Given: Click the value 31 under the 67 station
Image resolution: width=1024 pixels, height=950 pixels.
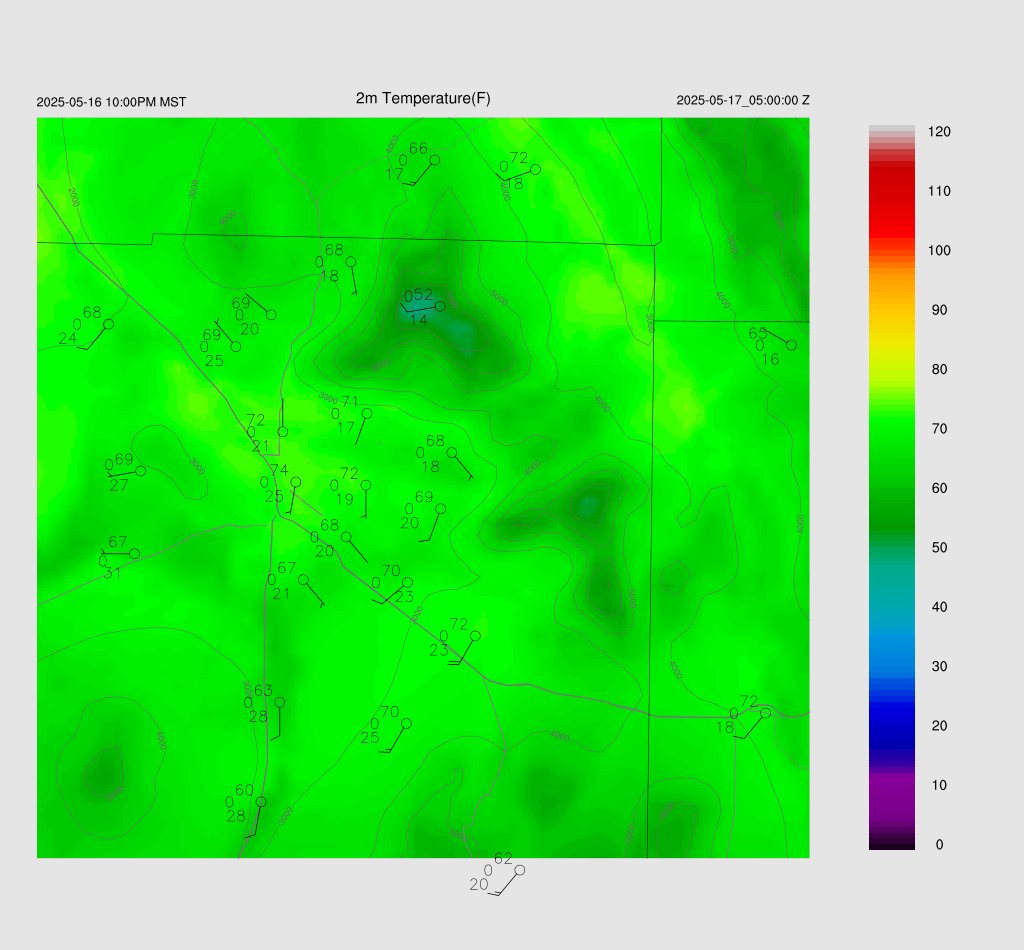Looking at the screenshot, I should pyautogui.click(x=112, y=573).
